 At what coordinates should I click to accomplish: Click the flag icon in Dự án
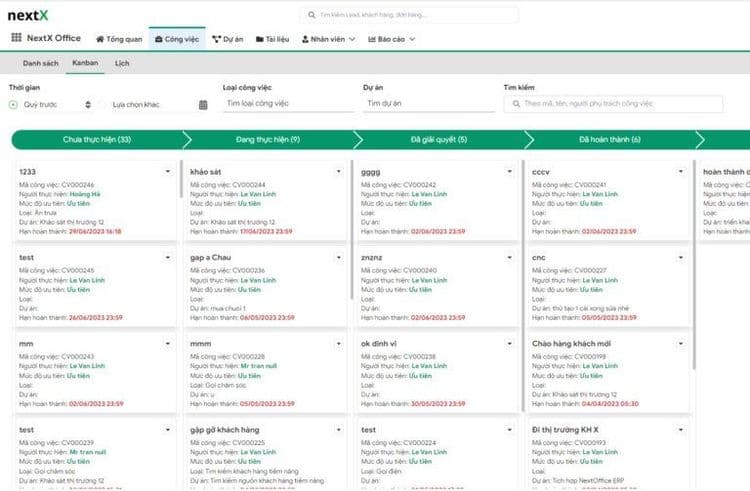[217, 39]
